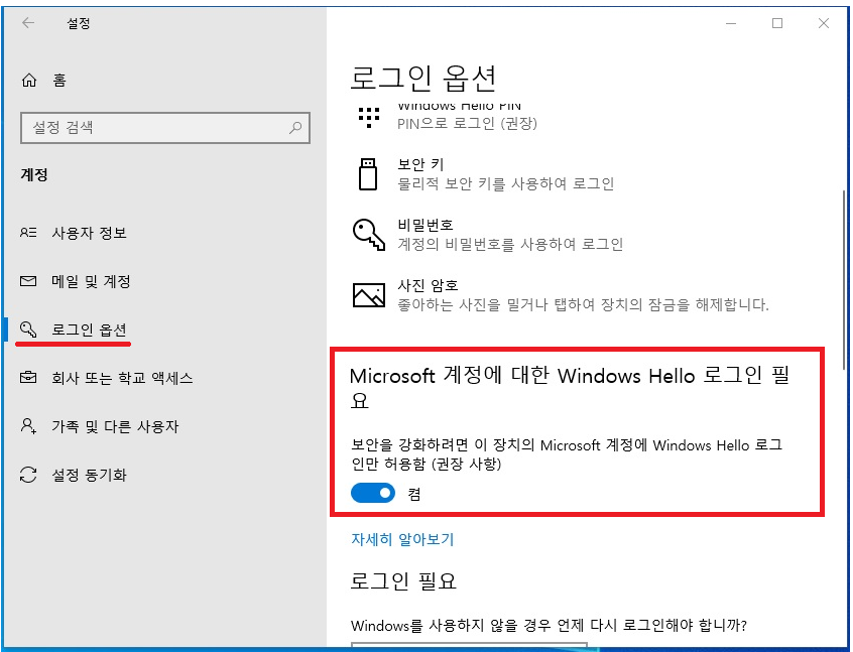The width and height of the screenshot is (853, 652).
Task: Maximize the Settings window
Action: pos(777,23)
